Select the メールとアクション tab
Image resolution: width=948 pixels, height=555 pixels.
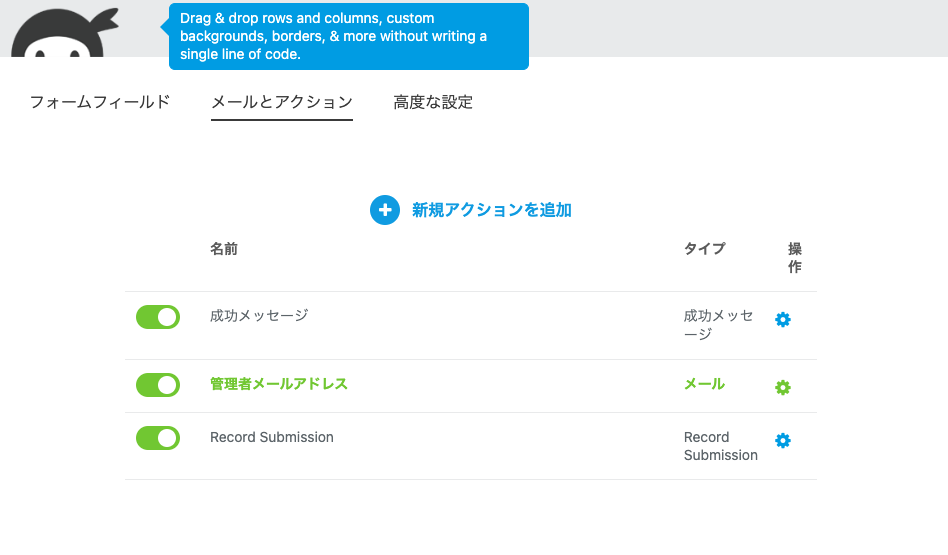click(x=282, y=102)
